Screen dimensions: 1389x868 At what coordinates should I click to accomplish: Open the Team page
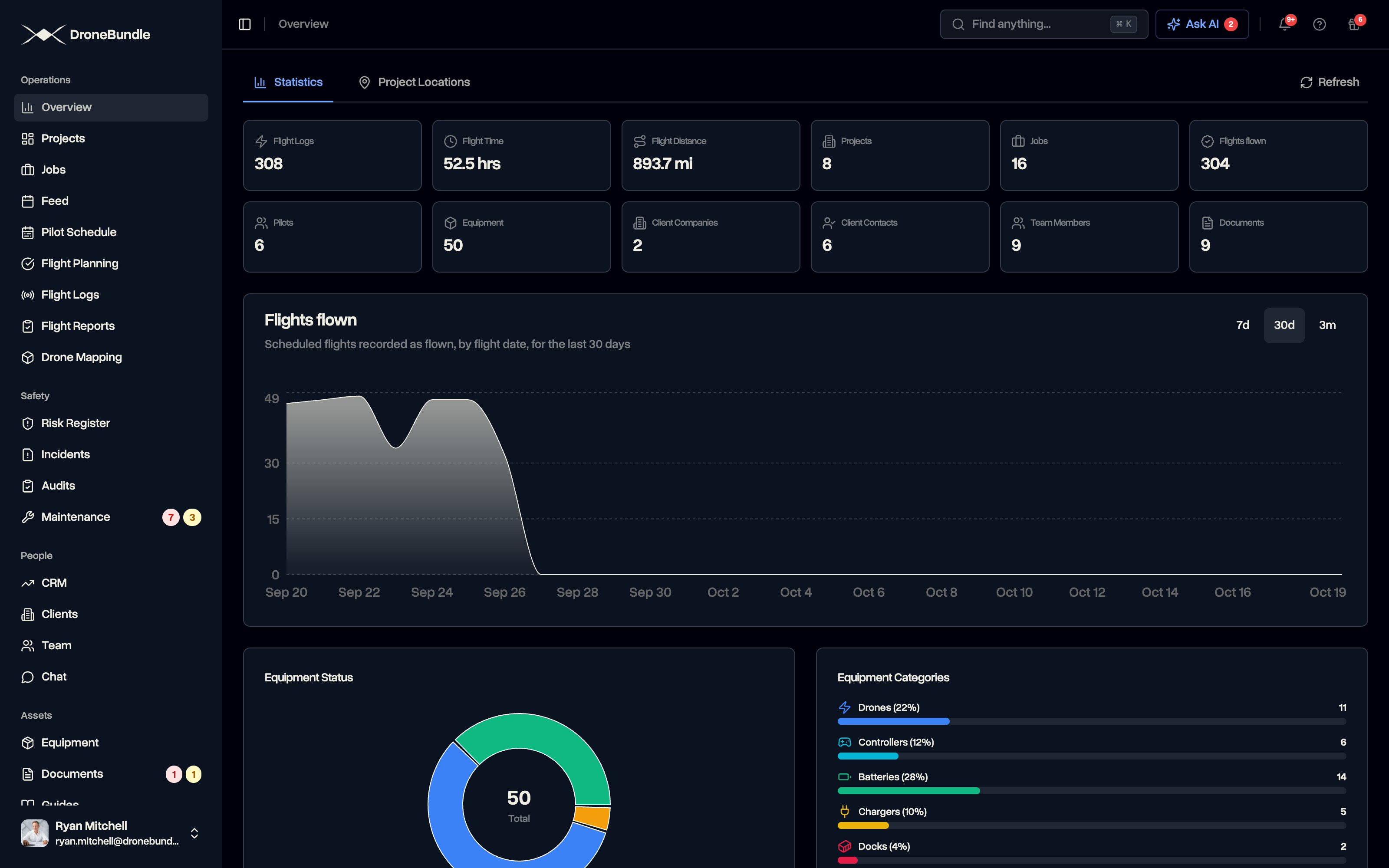111,646
